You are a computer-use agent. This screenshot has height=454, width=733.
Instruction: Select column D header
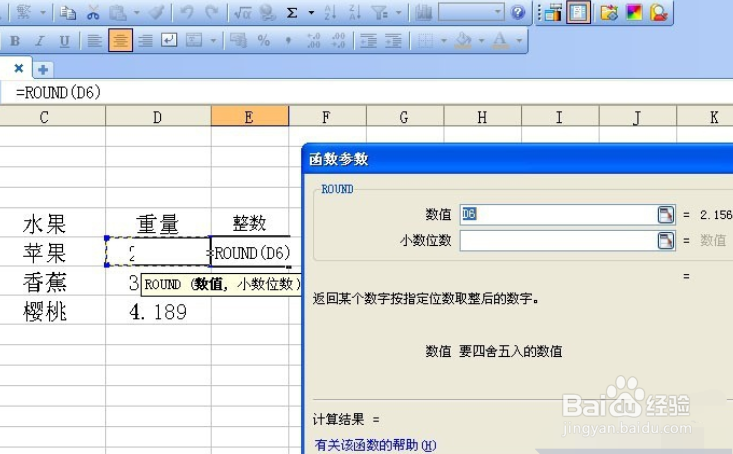158,117
